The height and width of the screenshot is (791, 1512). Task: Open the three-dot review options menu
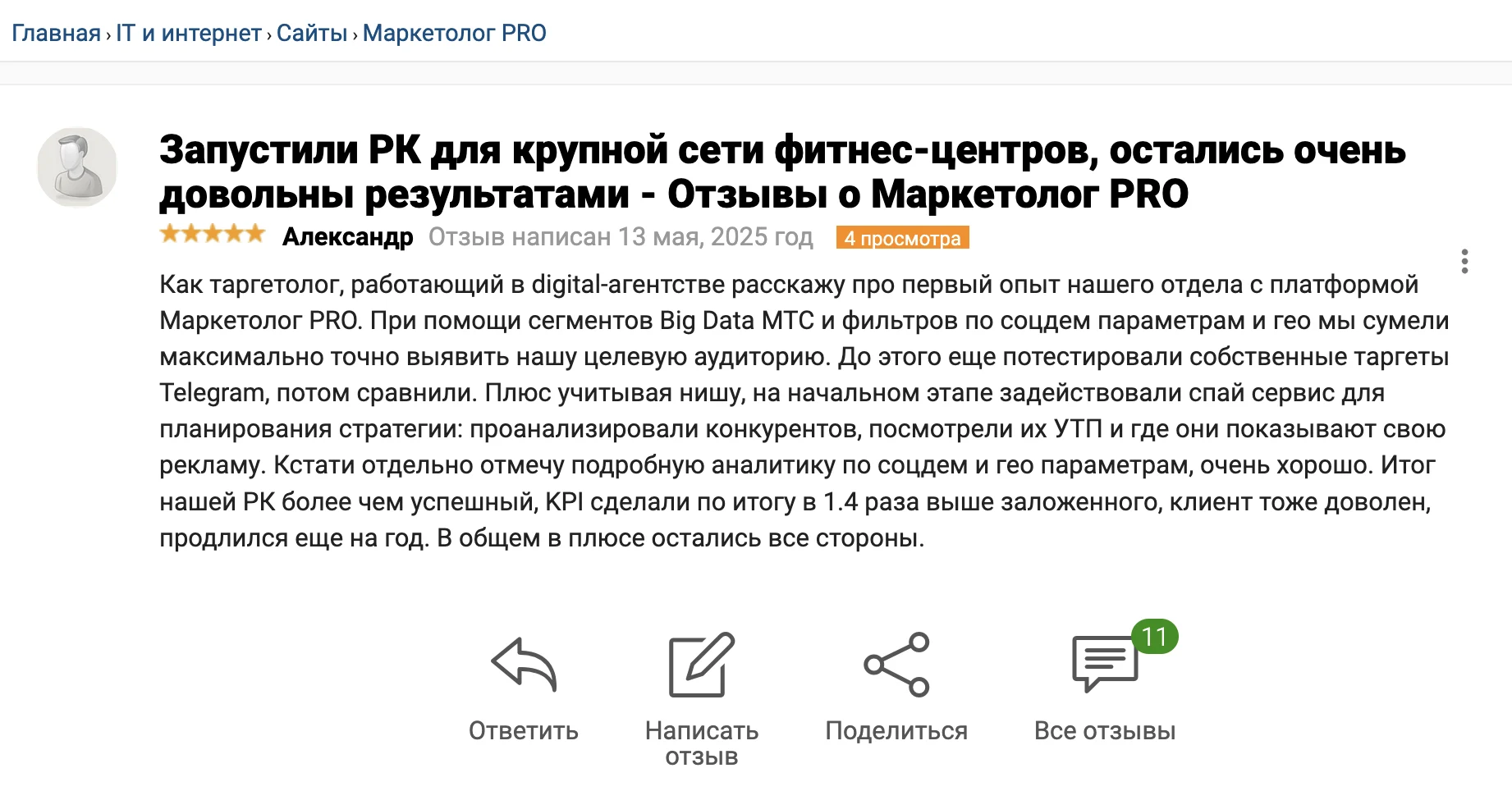click(x=1464, y=262)
